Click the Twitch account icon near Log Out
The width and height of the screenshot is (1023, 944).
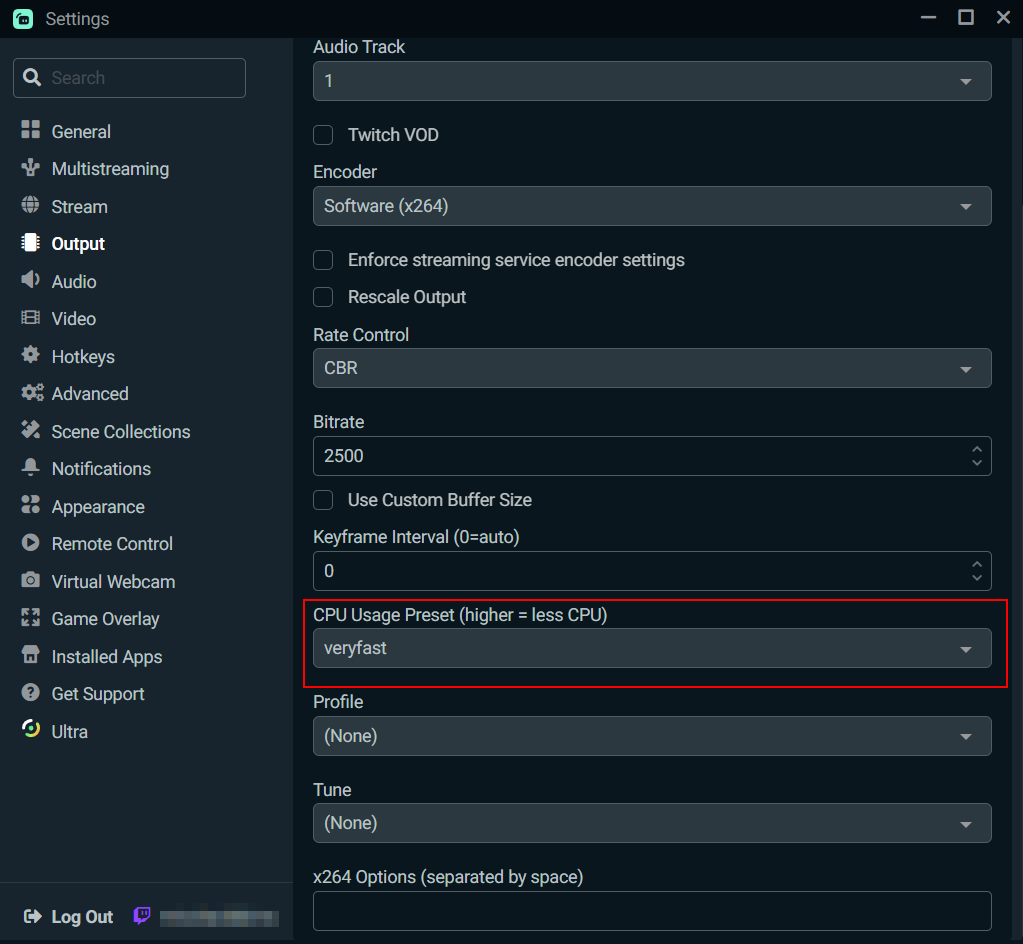pos(141,915)
